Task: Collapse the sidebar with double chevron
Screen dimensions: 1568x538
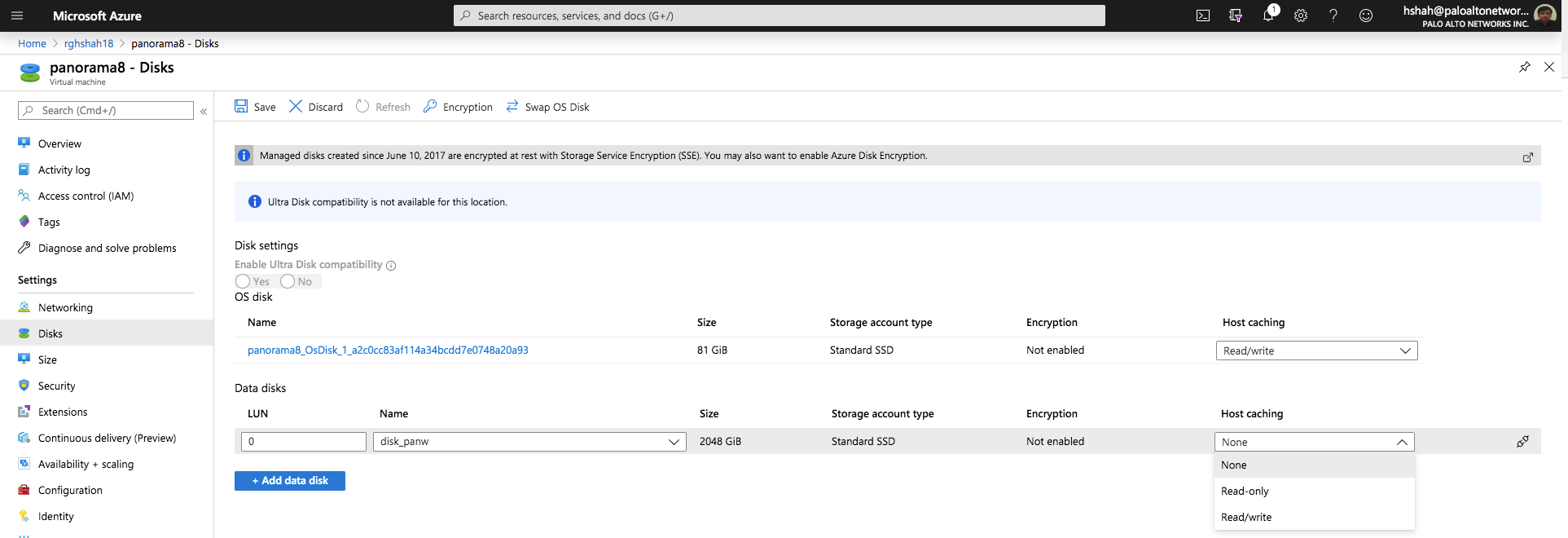Action: coord(204,111)
